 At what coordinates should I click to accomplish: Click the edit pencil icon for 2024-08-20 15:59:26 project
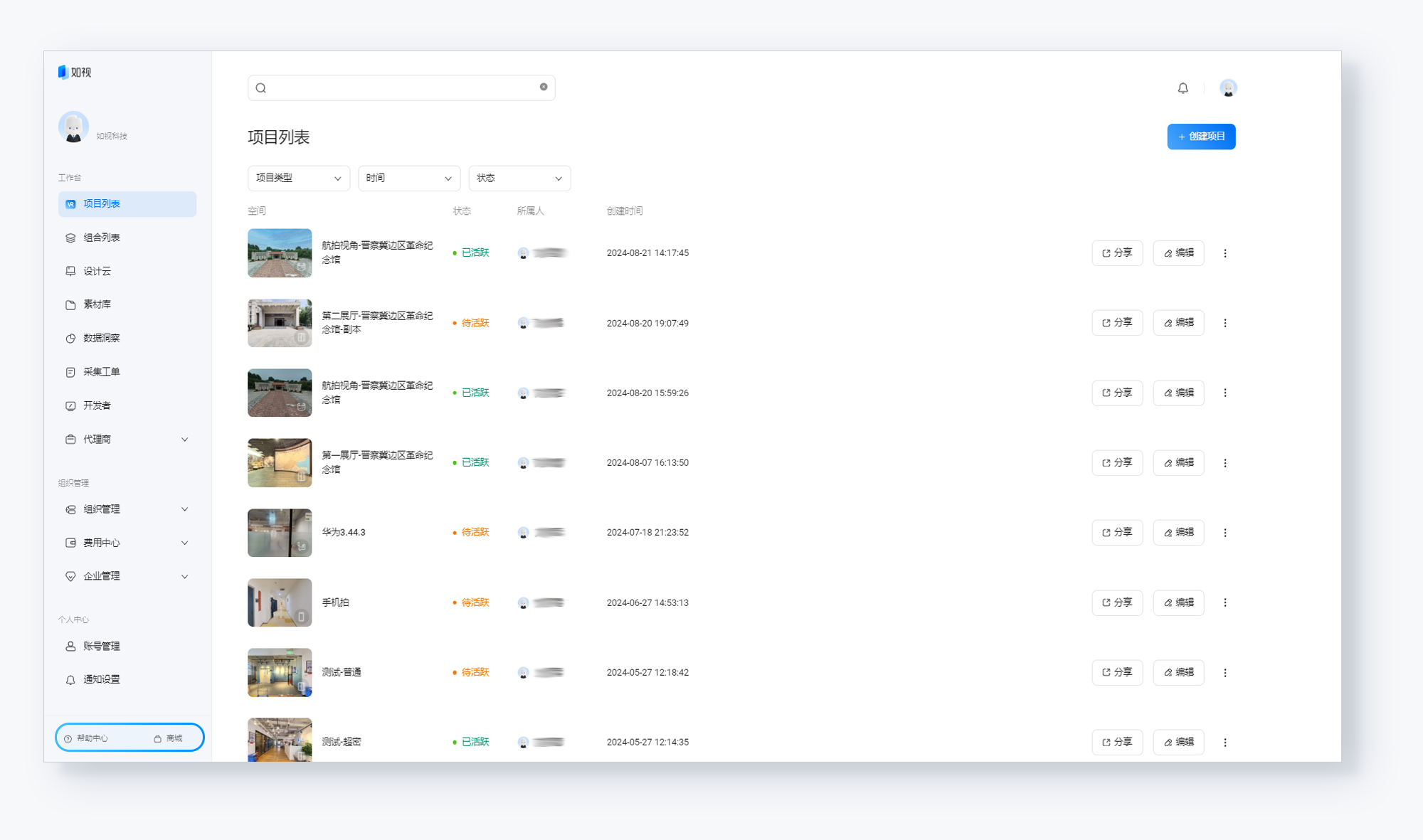click(x=1168, y=393)
